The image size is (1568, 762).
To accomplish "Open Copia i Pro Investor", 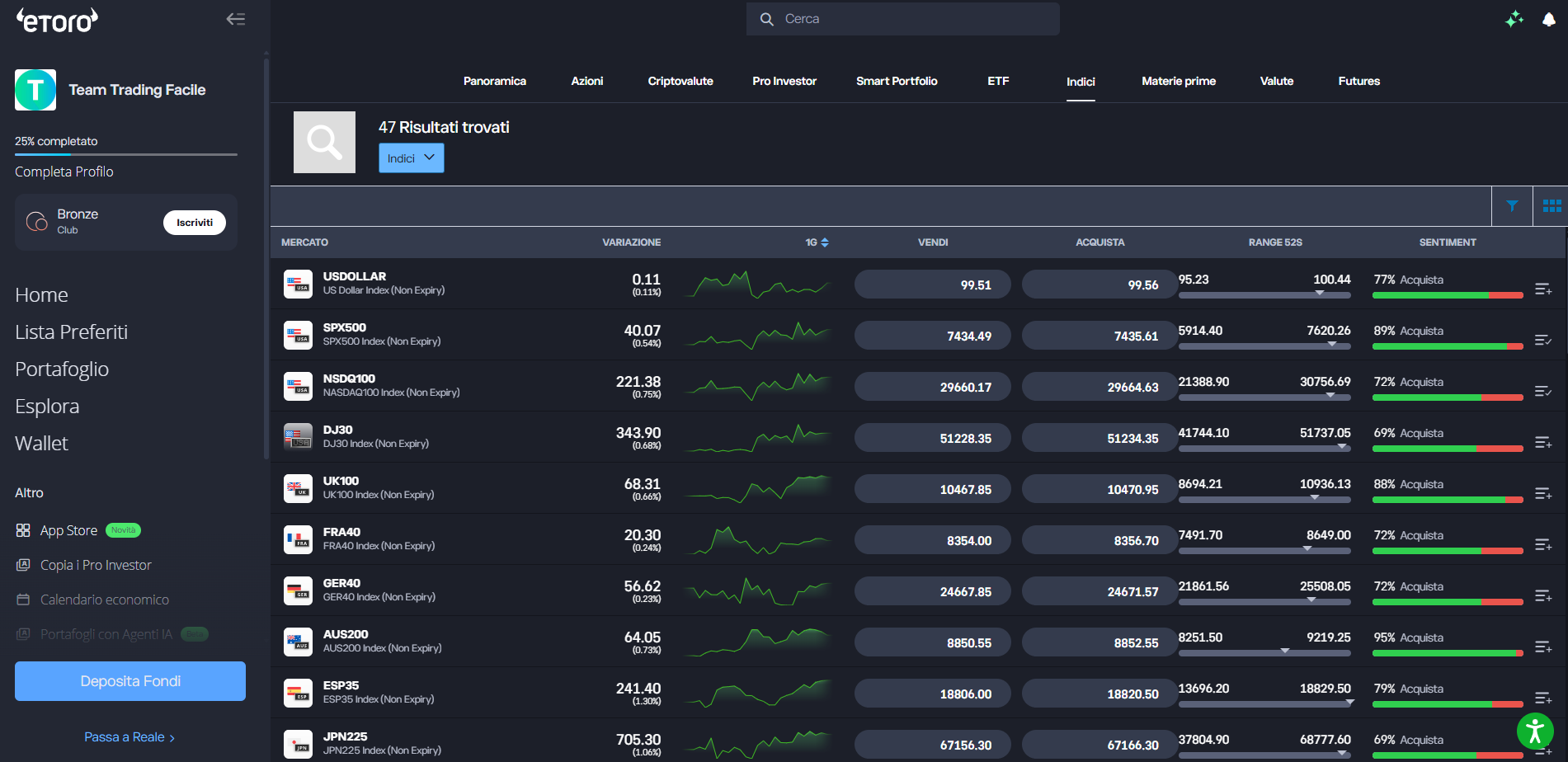I will 96,565.
